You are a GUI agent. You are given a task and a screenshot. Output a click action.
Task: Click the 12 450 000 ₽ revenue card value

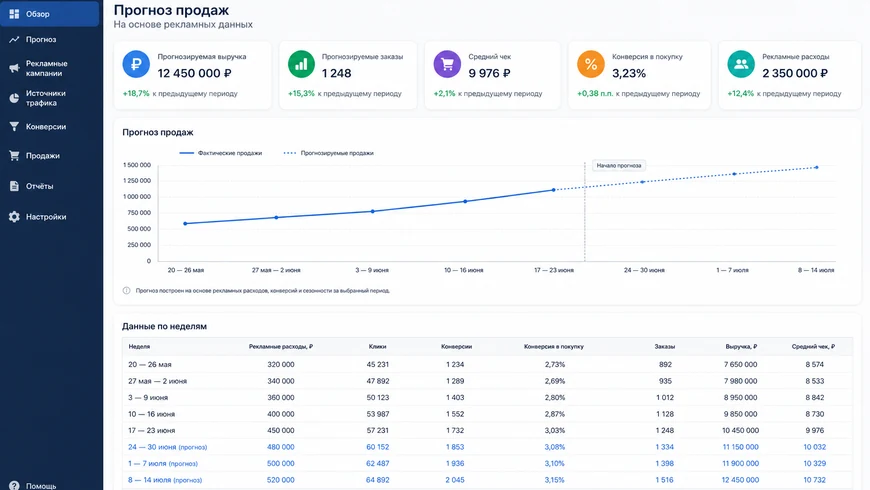pos(194,73)
